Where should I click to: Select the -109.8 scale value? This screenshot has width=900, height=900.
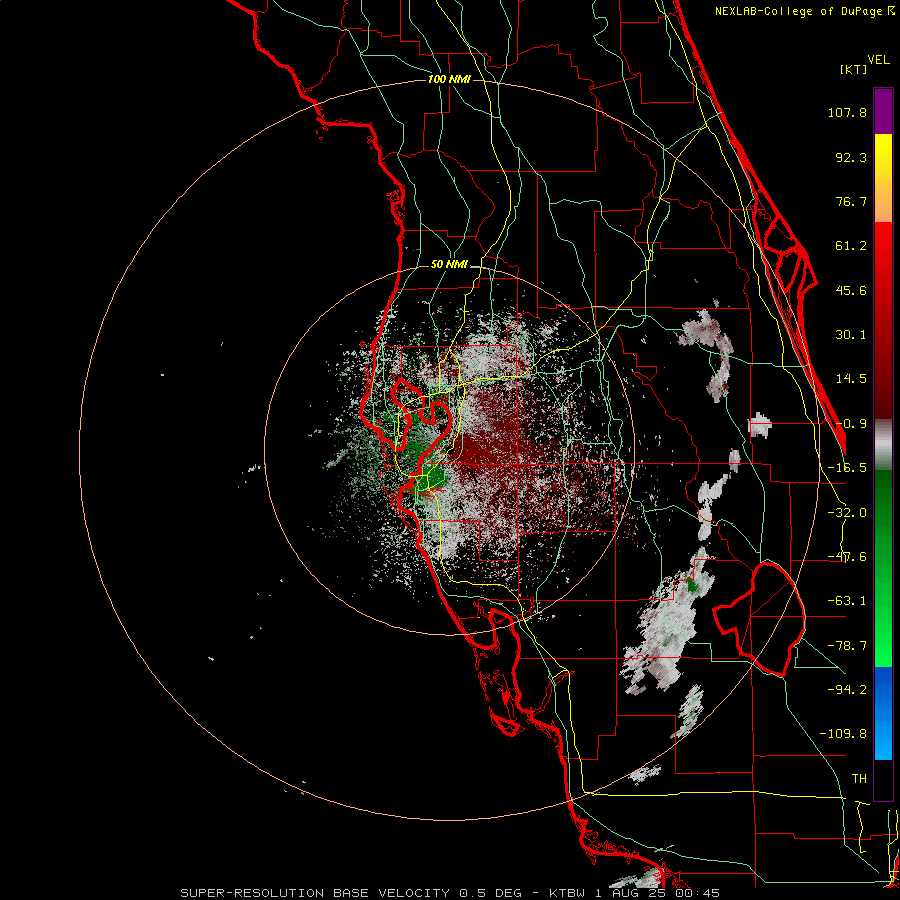[843, 734]
